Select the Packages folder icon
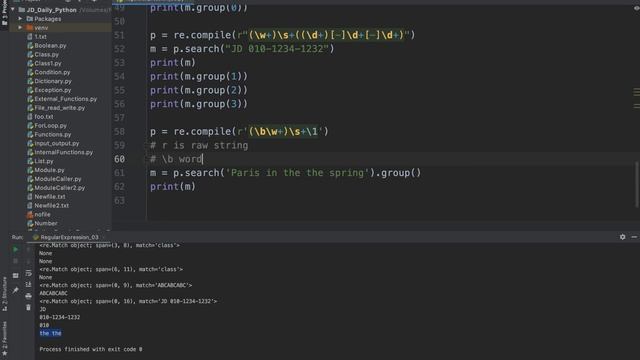Image resolution: width=640 pixels, height=360 pixels. [x=29, y=19]
